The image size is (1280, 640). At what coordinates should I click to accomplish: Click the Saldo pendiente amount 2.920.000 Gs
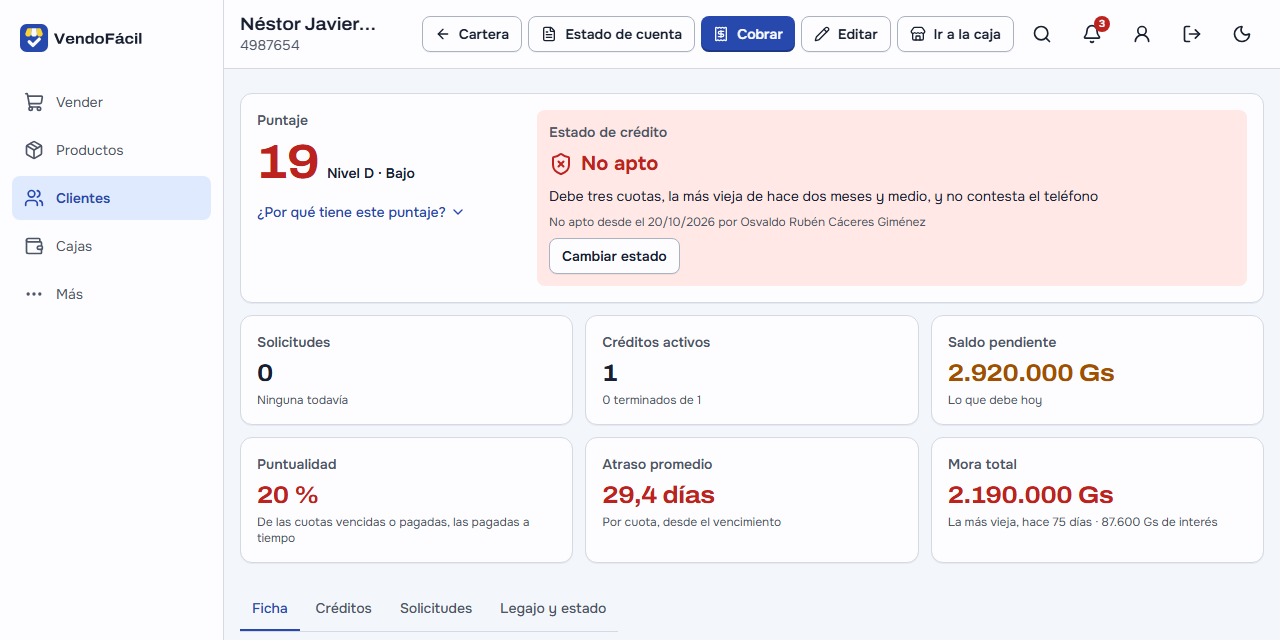tap(1031, 373)
